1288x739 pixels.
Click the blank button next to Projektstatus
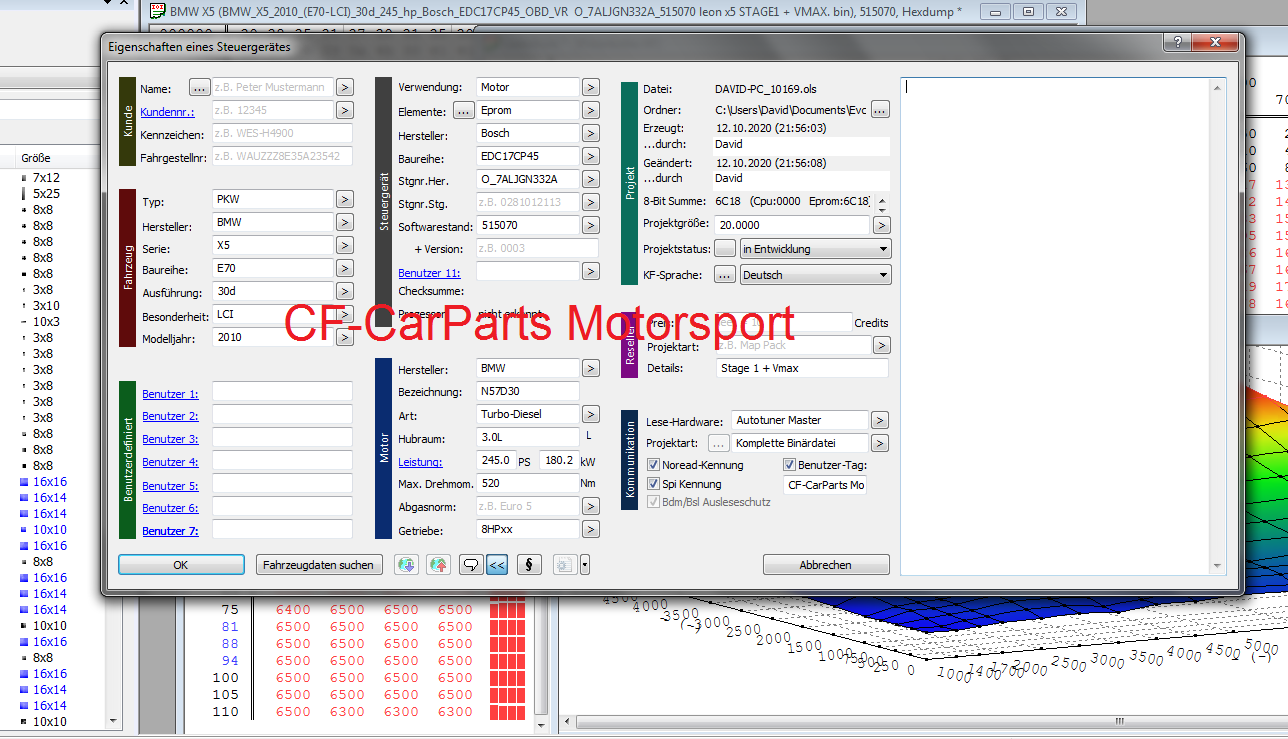[724, 249]
